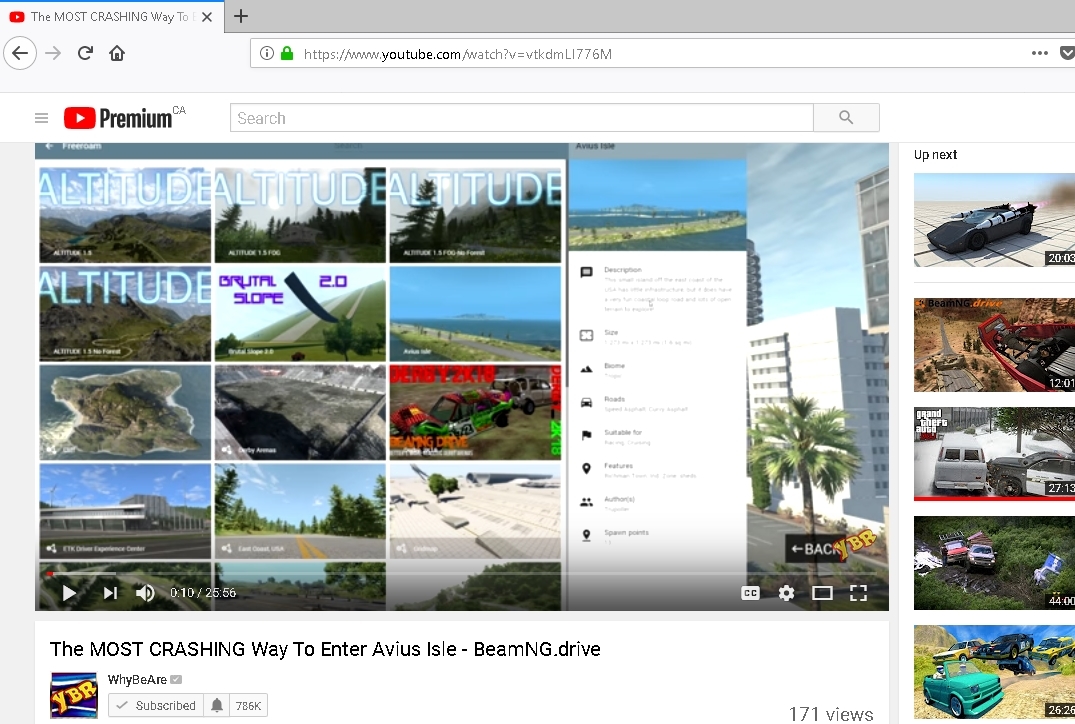The width and height of the screenshot is (1075, 724).
Task: Click the magnifier search button
Action: [x=846, y=118]
